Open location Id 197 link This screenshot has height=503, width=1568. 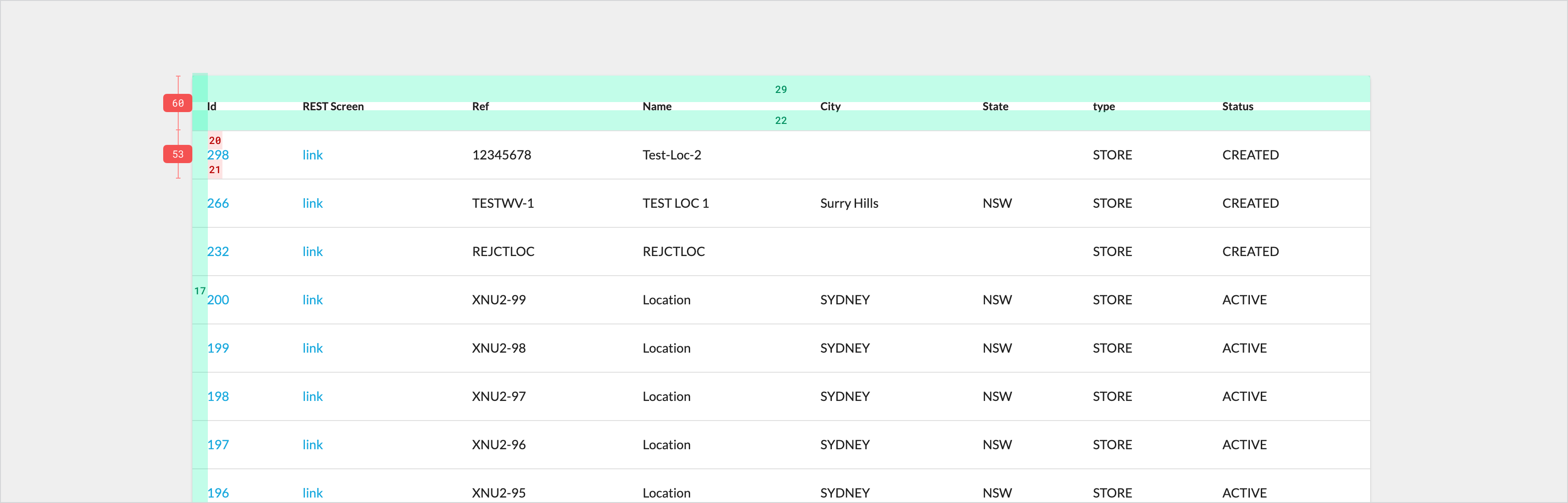(x=218, y=445)
